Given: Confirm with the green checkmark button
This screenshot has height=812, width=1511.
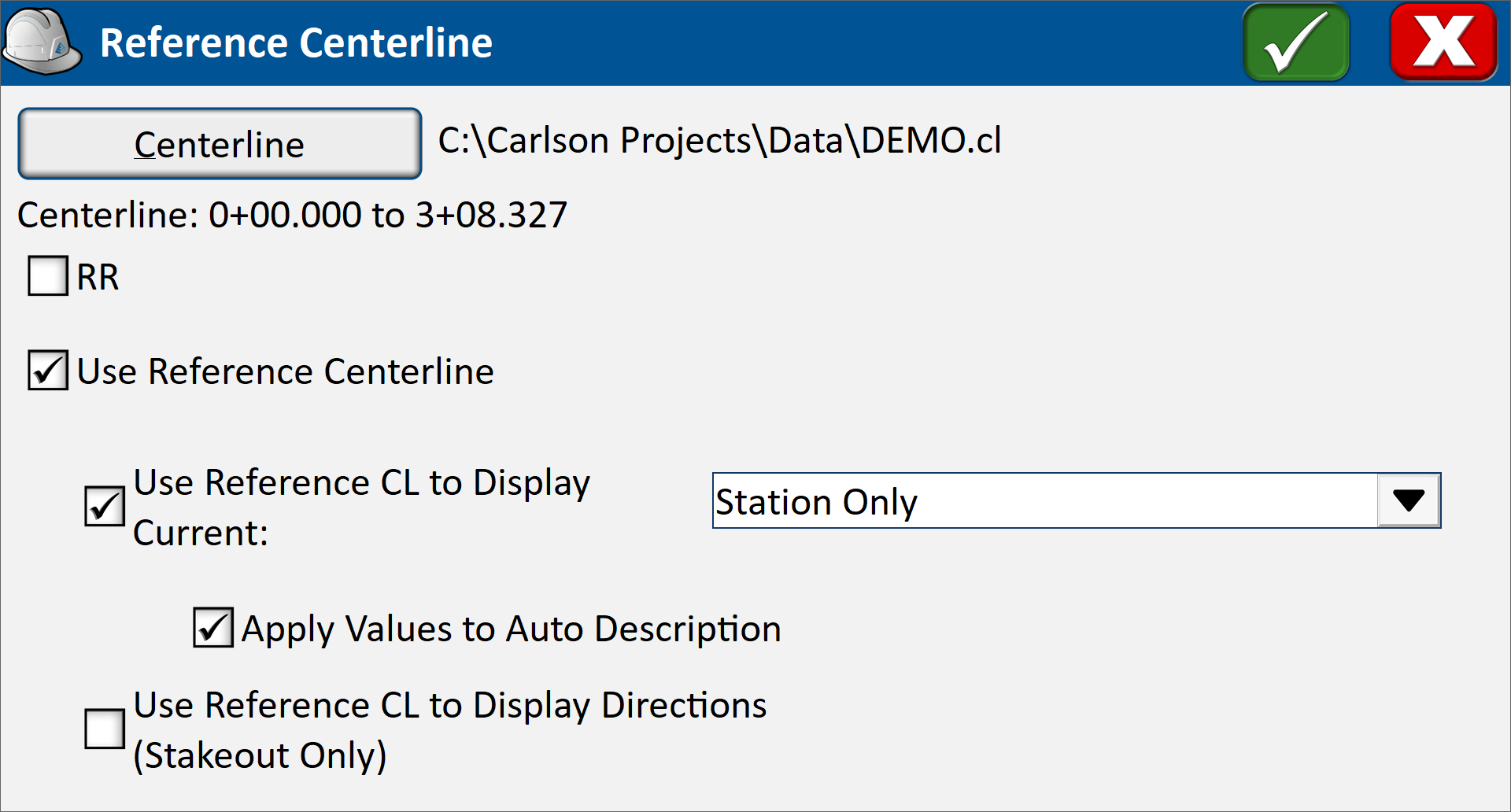Looking at the screenshot, I should pos(1296,42).
